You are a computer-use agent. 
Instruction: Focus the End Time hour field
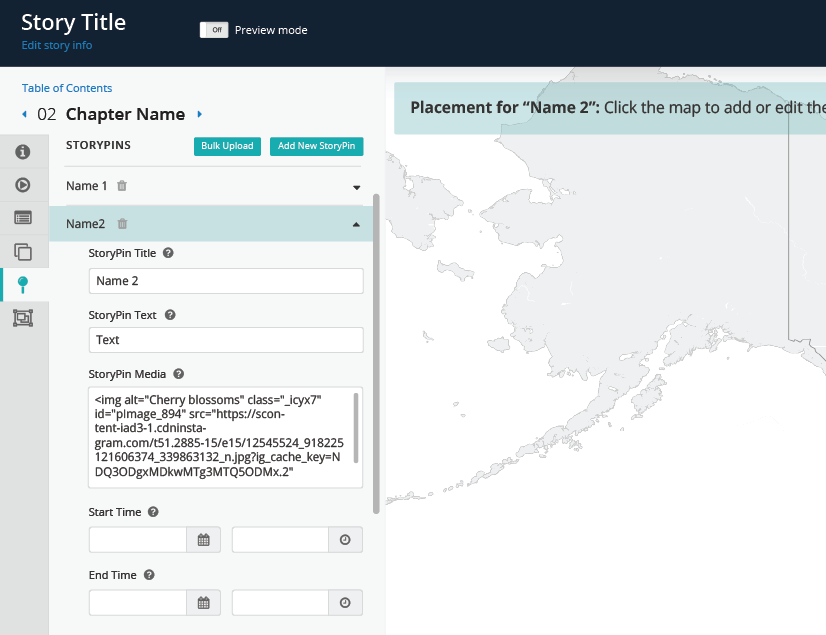280,603
